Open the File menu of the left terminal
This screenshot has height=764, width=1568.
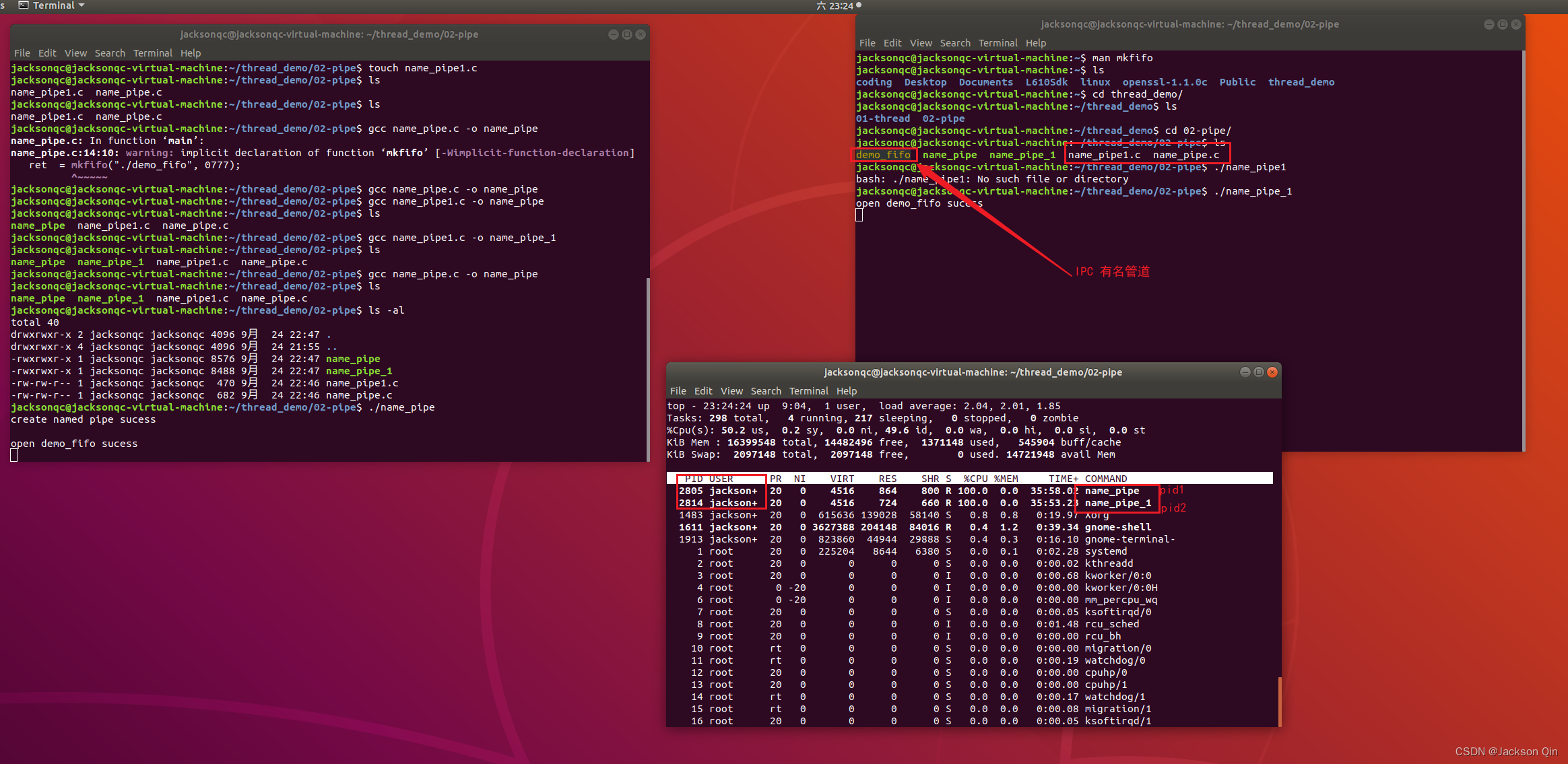[22, 53]
